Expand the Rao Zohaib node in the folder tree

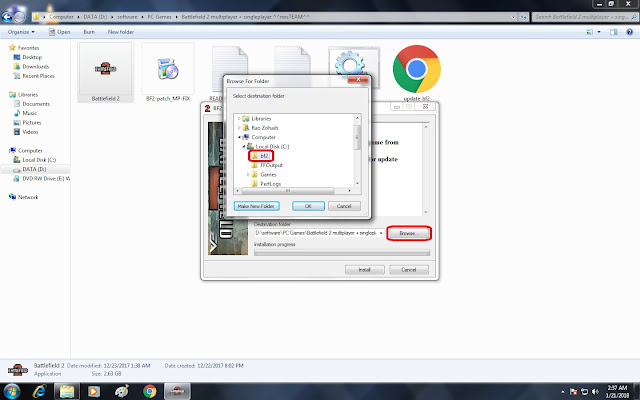click(x=239, y=128)
